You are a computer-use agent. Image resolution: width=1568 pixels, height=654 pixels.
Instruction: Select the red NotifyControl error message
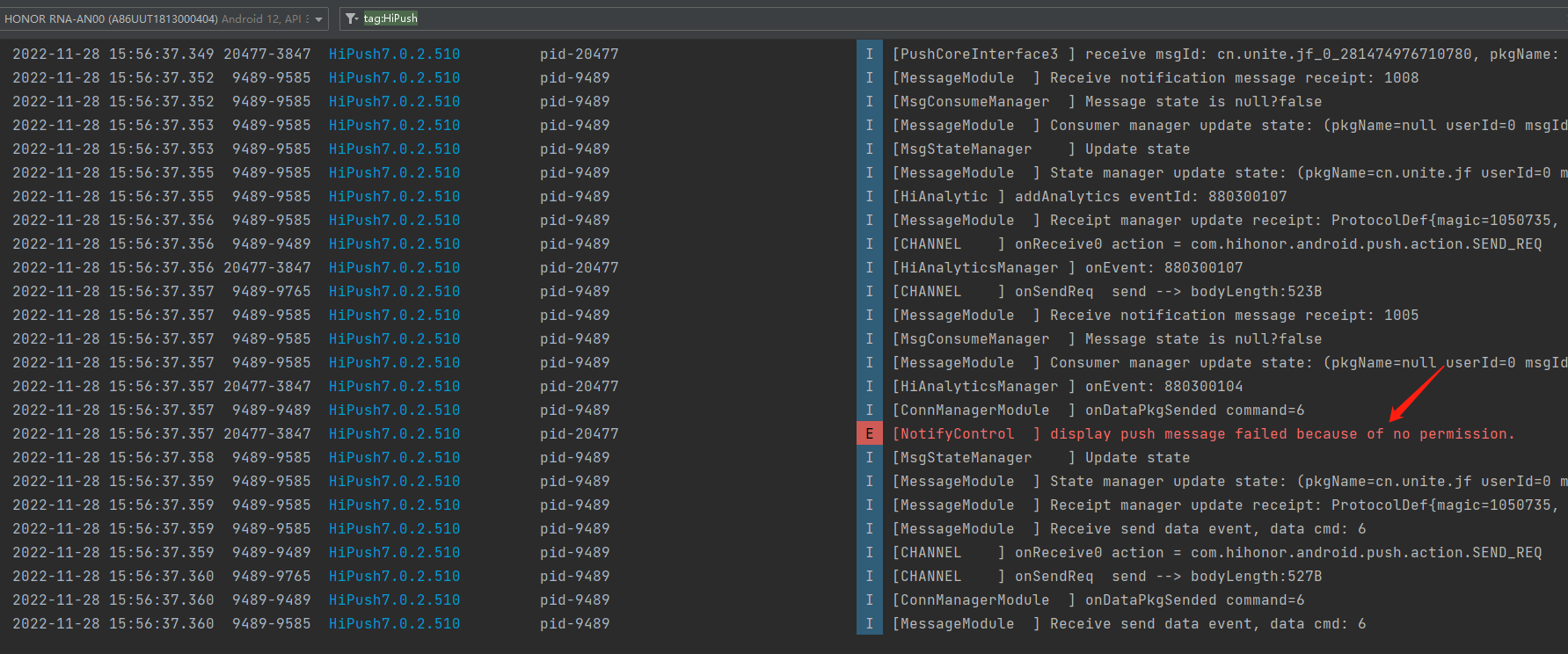click(x=1203, y=433)
